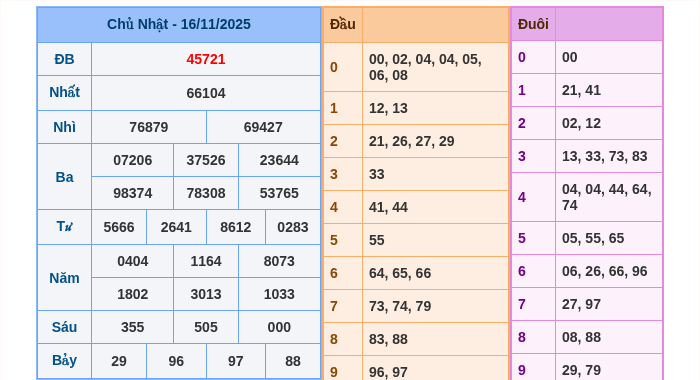The image size is (700, 380).
Task: Select Đuôi 2 values 02, 12
Action: [581, 124]
